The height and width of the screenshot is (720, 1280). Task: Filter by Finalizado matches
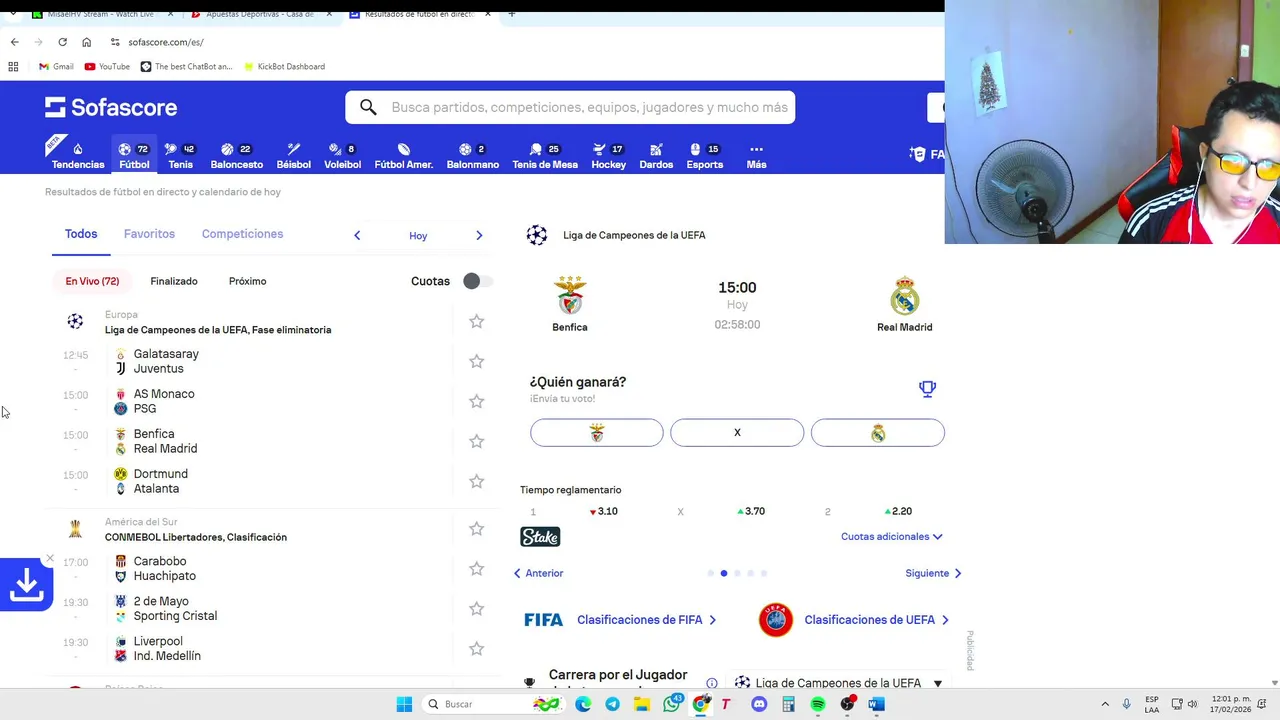tap(174, 281)
